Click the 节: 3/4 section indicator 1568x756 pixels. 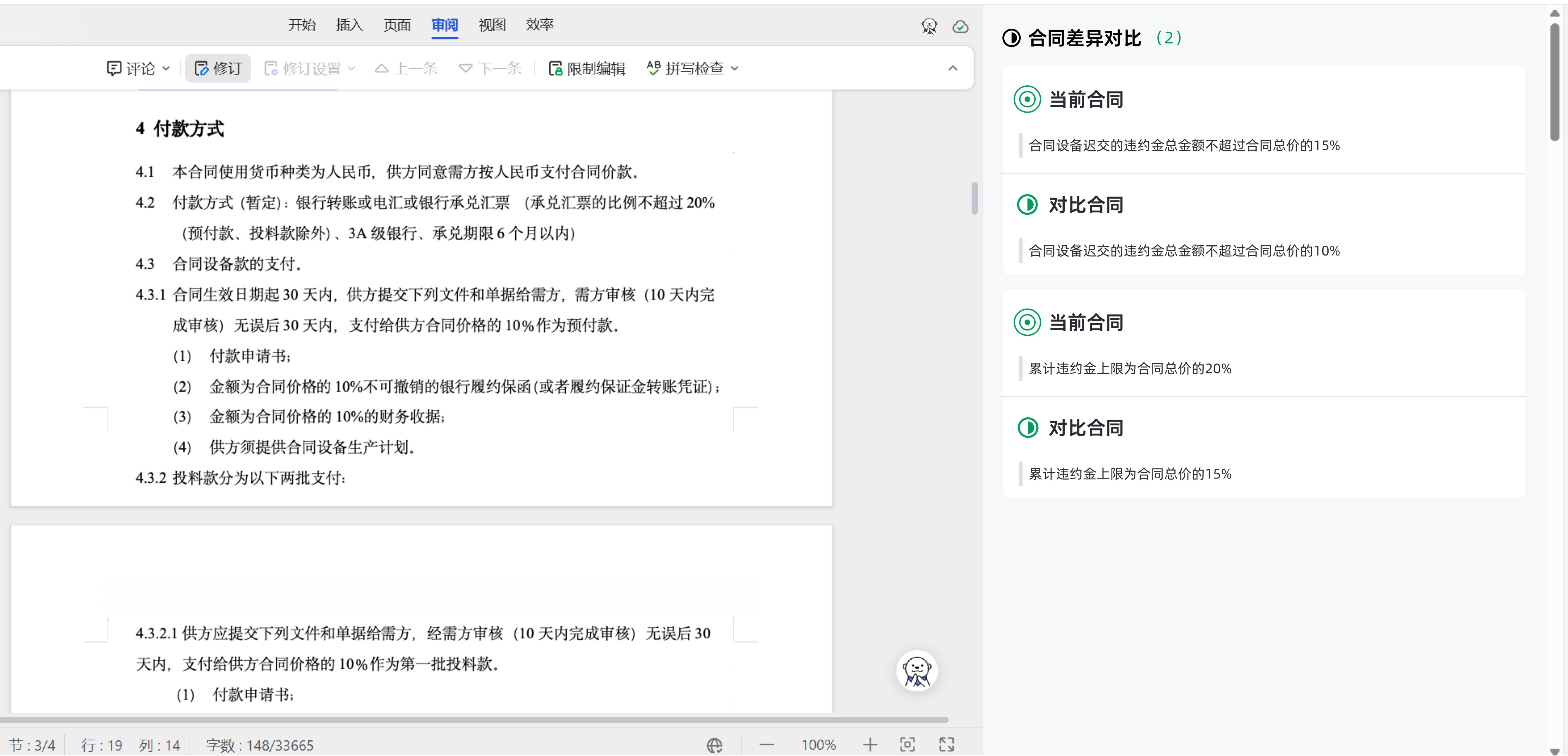(x=32, y=745)
